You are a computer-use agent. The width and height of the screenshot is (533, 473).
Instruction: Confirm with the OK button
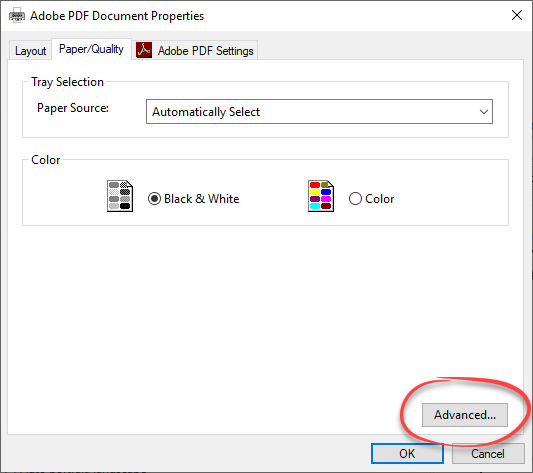click(x=407, y=453)
